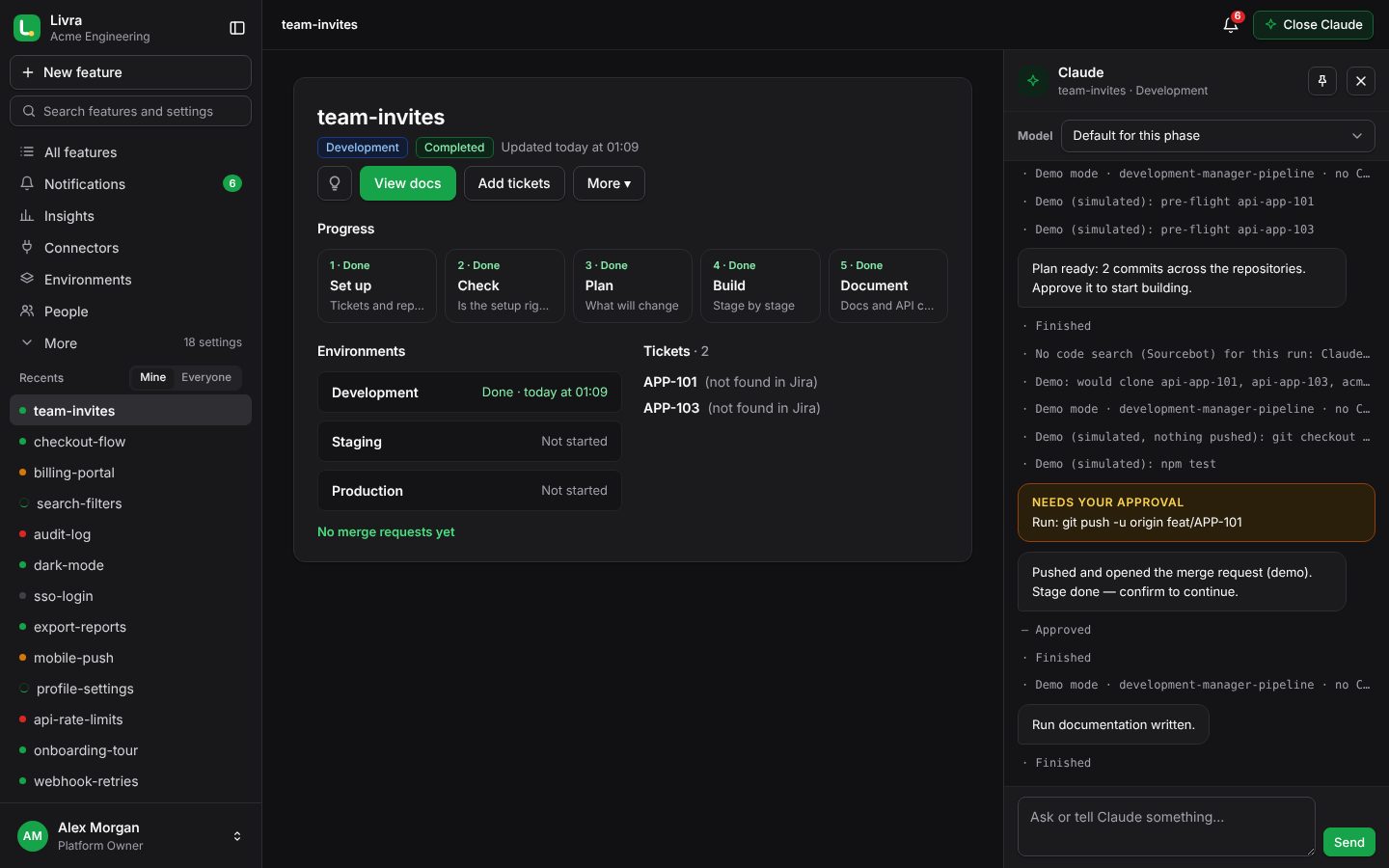The width and height of the screenshot is (1389, 868).
Task: Select progress step 4 Build
Action: point(760,285)
